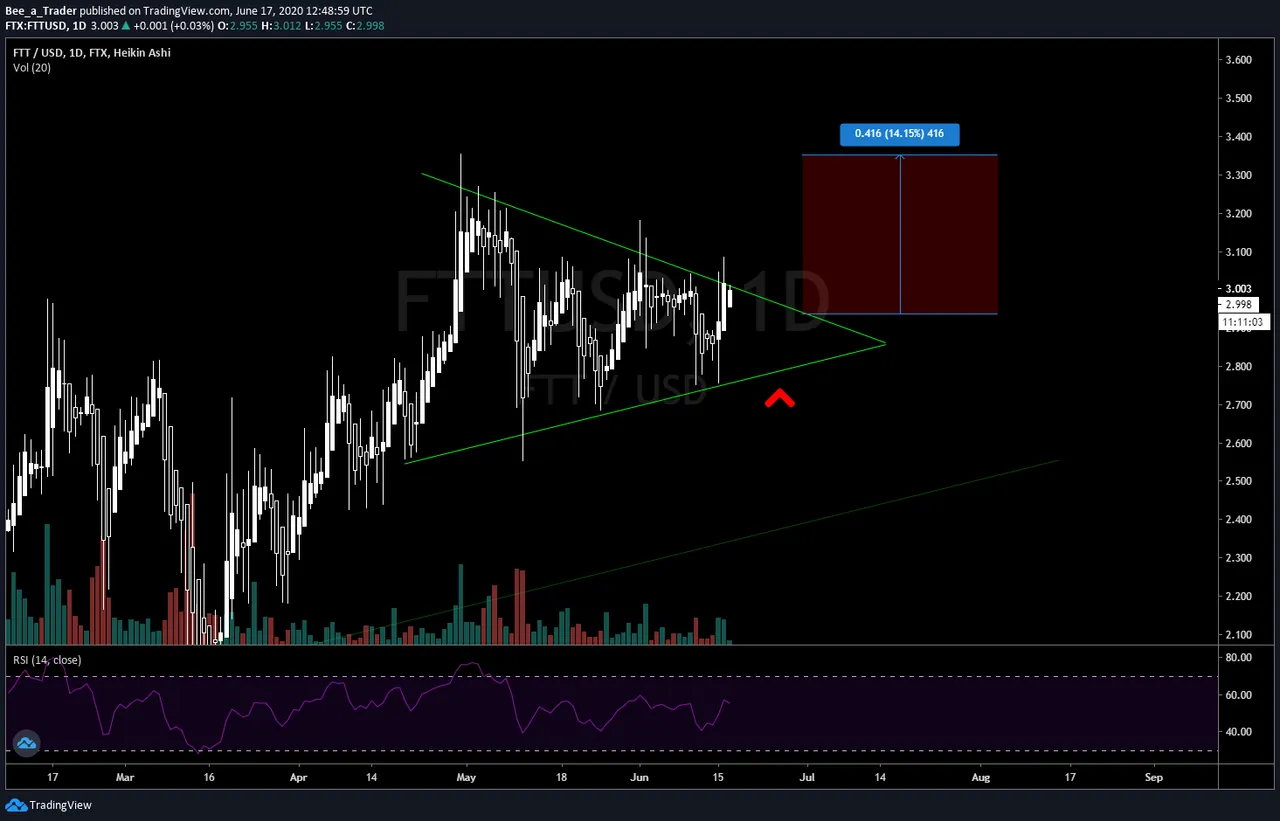Image resolution: width=1280 pixels, height=821 pixels.
Task: Open the Bee_a_Trader author name
Action: pos(41,10)
